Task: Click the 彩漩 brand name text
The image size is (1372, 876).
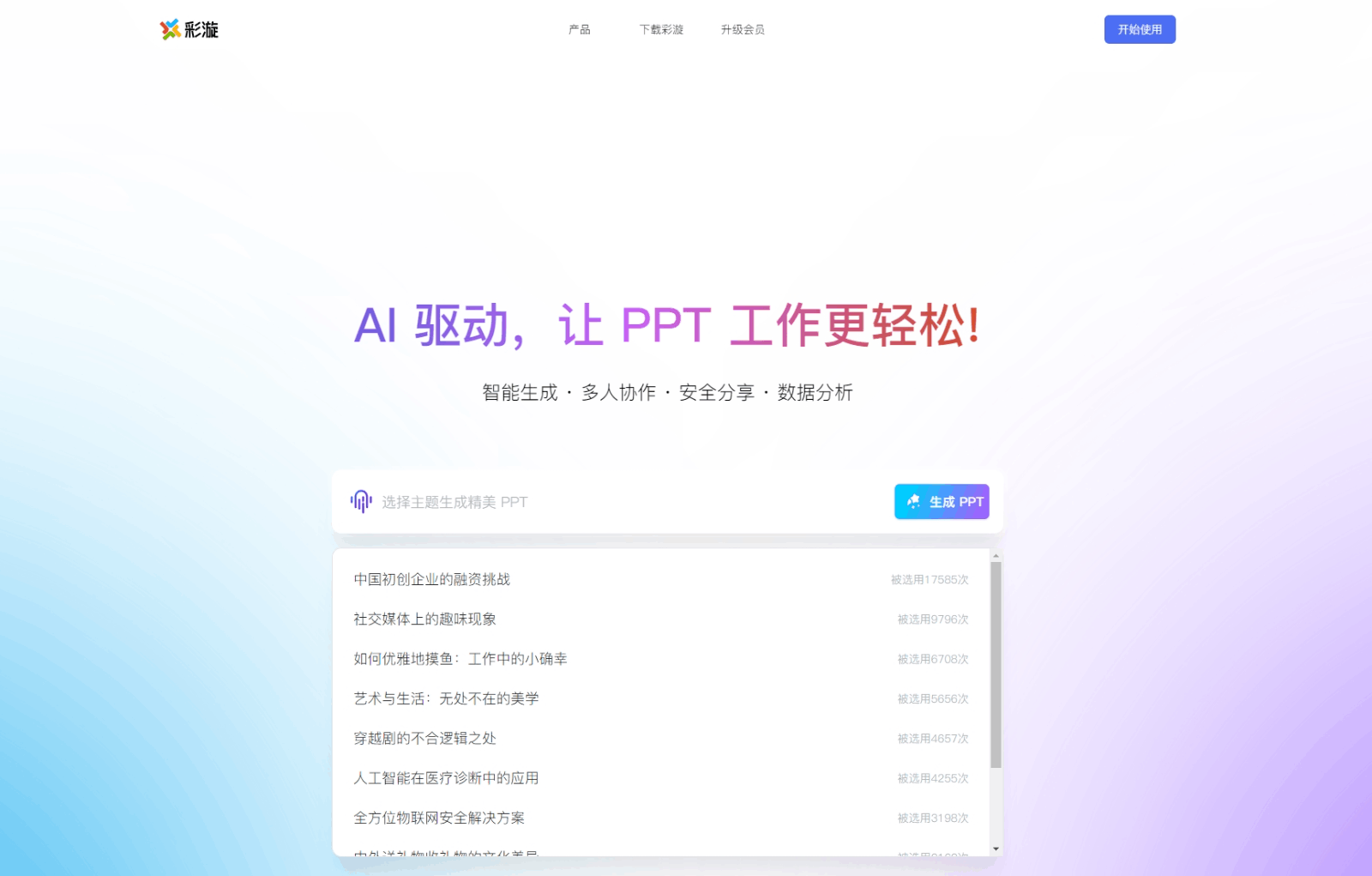Action: (x=202, y=30)
